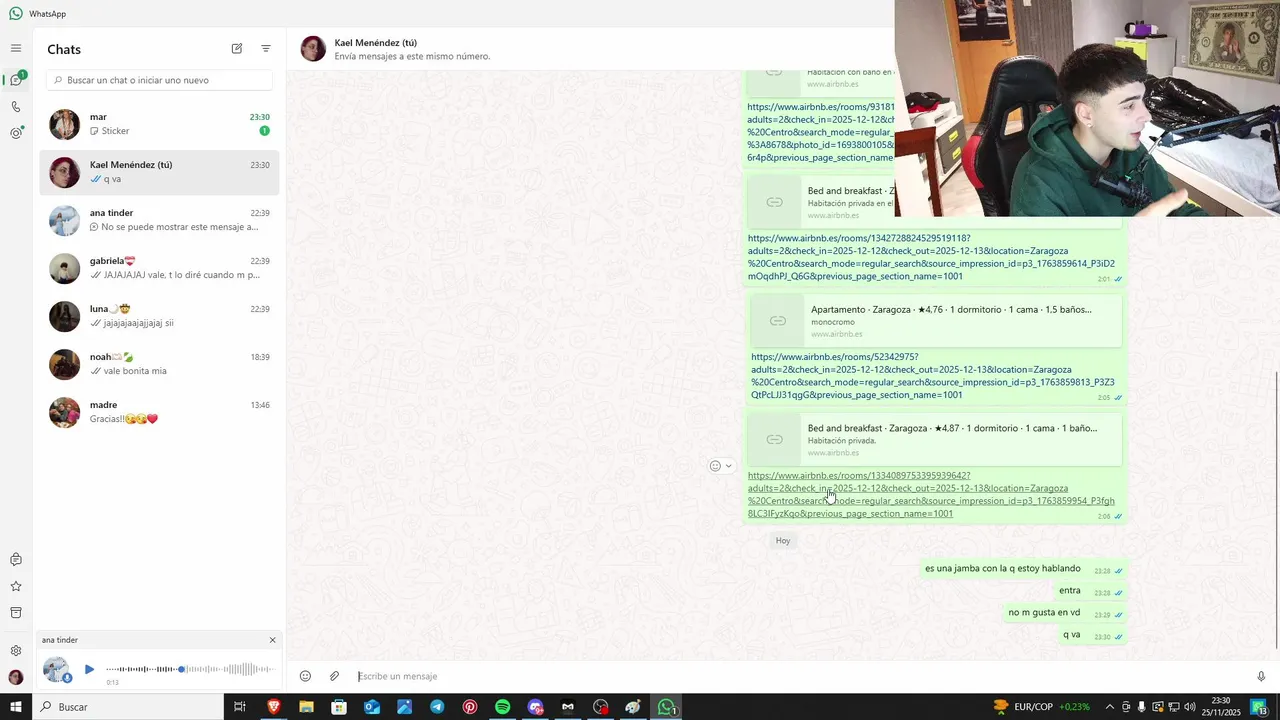Image resolution: width=1280 pixels, height=720 pixels.
Task: Attach a file with paperclip icon
Action: point(335,677)
